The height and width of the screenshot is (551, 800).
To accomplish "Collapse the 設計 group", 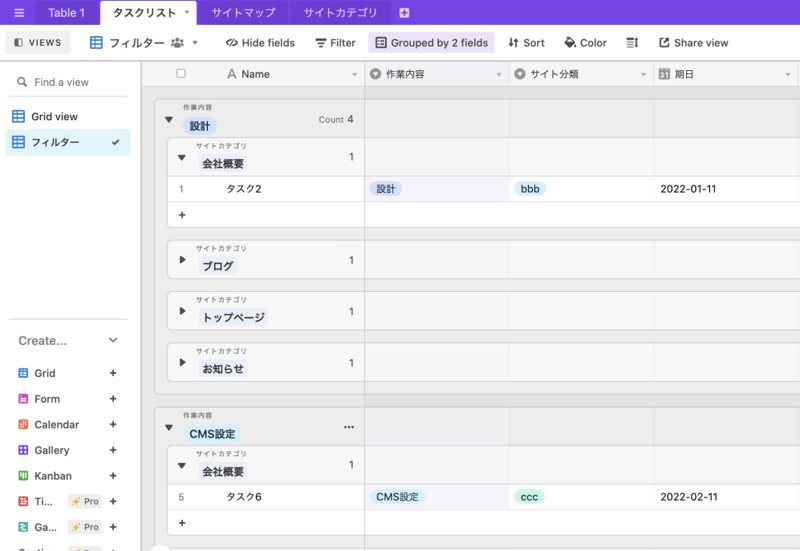I will tap(169, 119).
